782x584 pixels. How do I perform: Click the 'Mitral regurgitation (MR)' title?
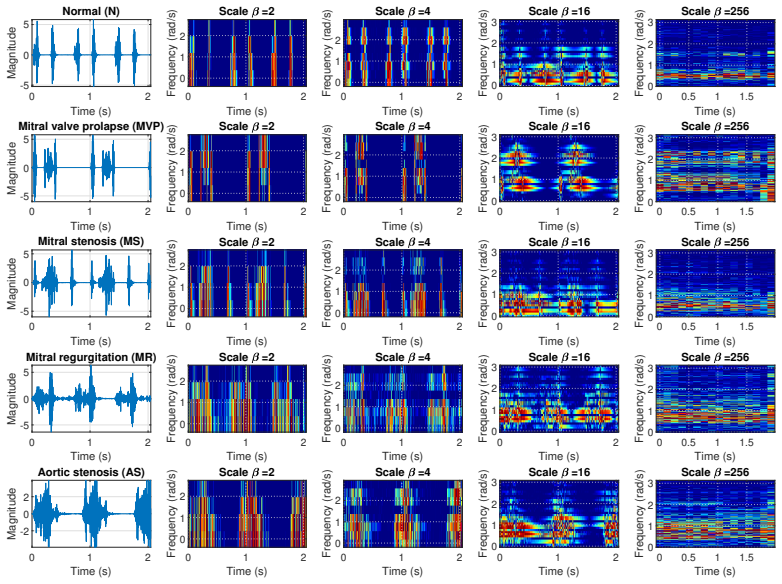click(x=91, y=357)
